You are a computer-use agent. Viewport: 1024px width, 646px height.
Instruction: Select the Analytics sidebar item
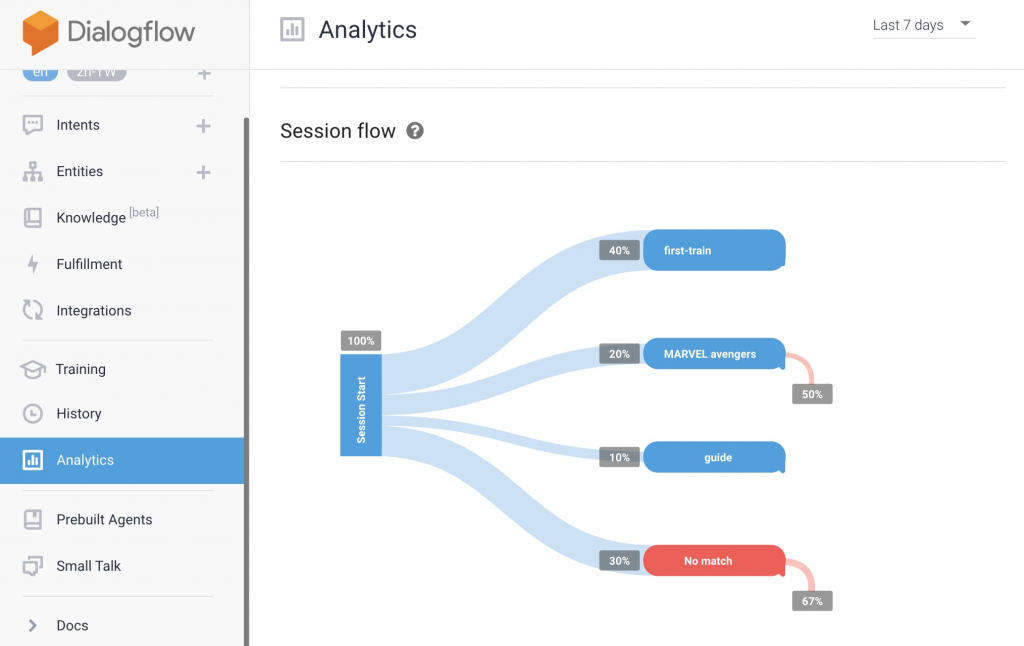pyautogui.click(x=85, y=460)
